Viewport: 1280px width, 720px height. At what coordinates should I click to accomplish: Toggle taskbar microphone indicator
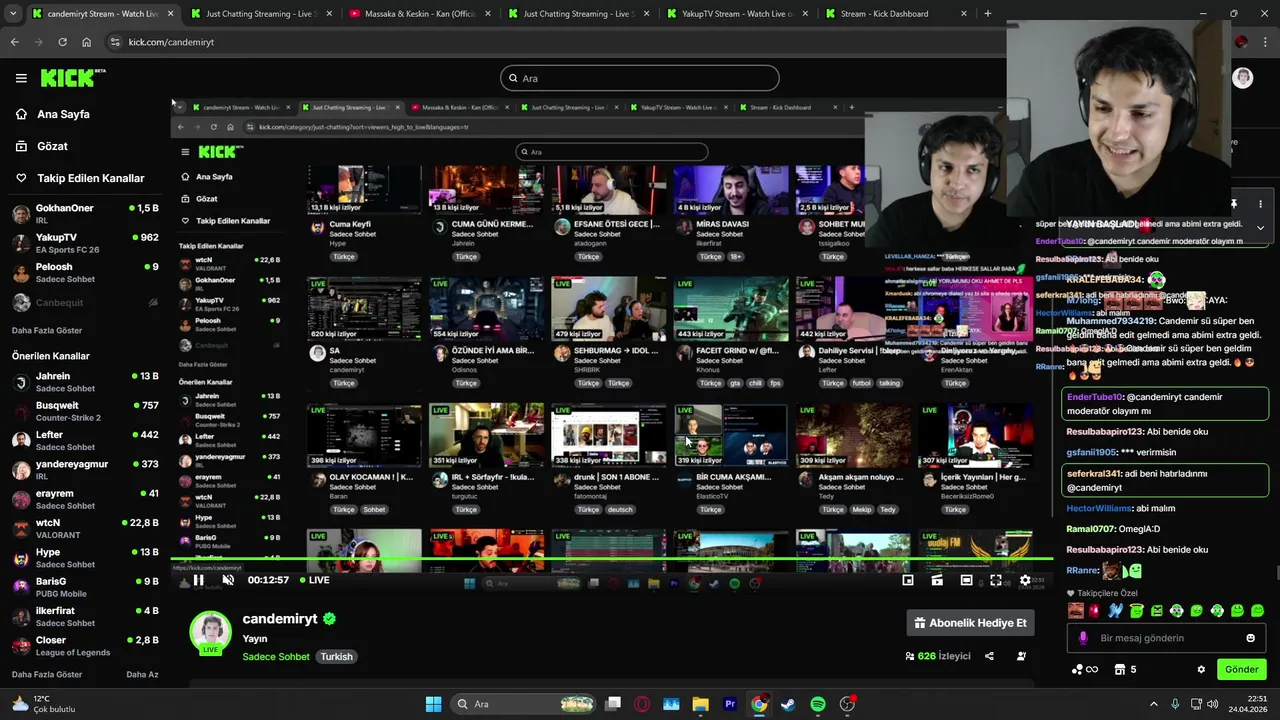point(1175,704)
